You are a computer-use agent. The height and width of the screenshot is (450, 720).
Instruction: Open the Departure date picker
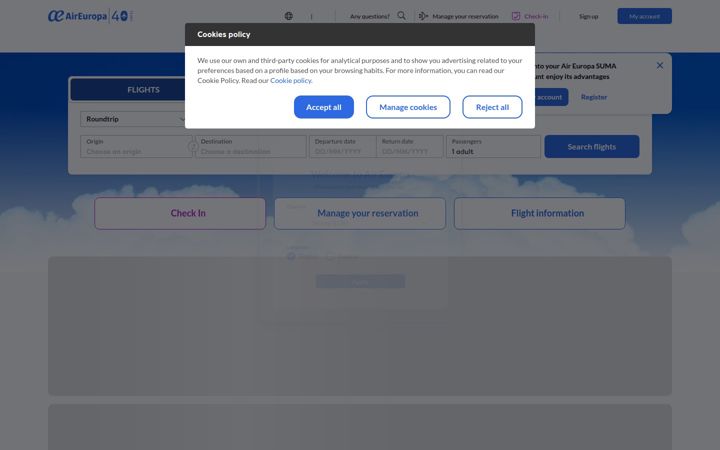click(343, 146)
